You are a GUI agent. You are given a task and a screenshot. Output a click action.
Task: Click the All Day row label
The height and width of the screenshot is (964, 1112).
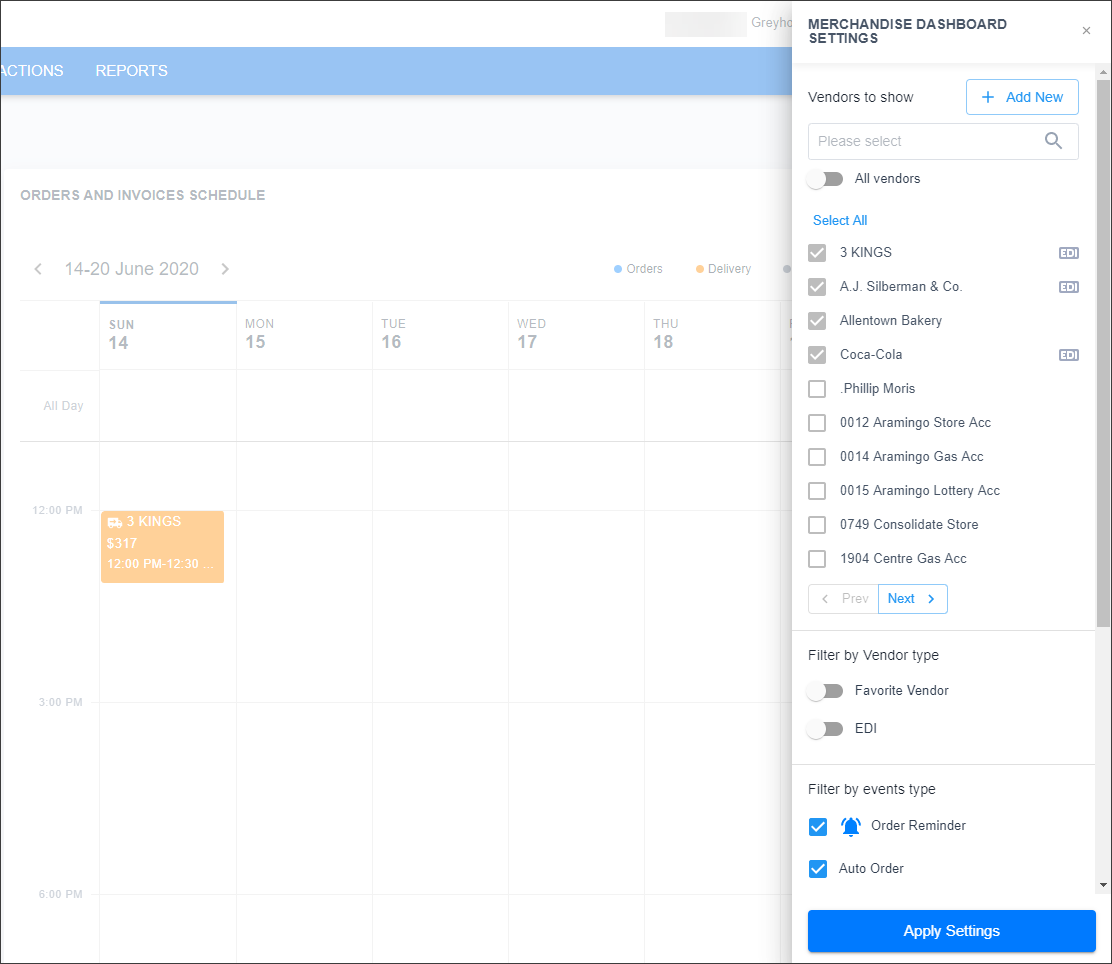pyautogui.click(x=63, y=406)
